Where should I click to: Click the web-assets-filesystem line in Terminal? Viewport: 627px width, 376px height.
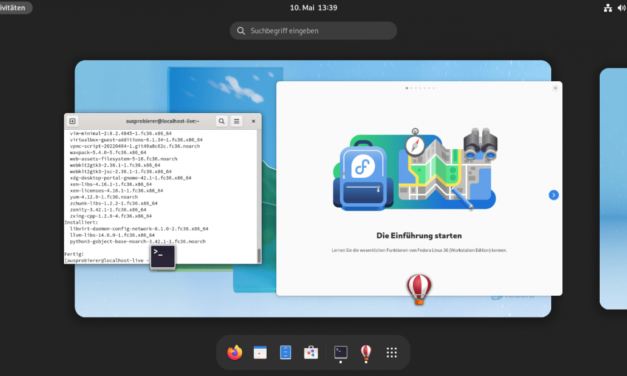point(124,159)
